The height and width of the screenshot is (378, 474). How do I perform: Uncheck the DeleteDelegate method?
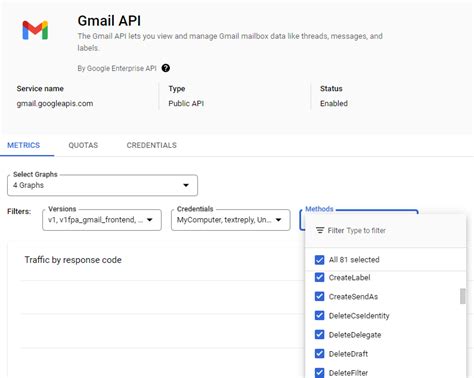click(319, 334)
